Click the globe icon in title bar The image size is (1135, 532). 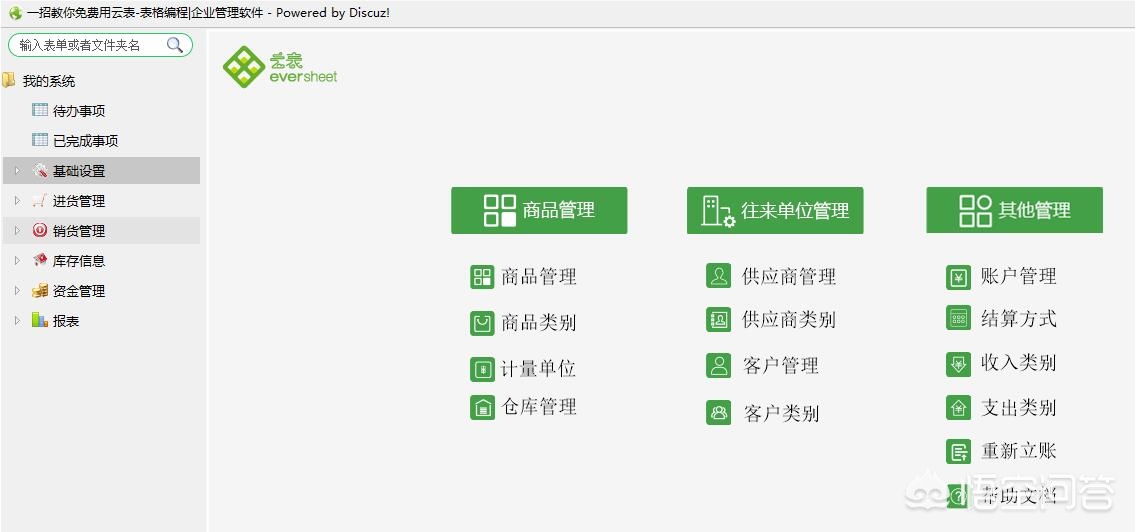tap(14, 12)
